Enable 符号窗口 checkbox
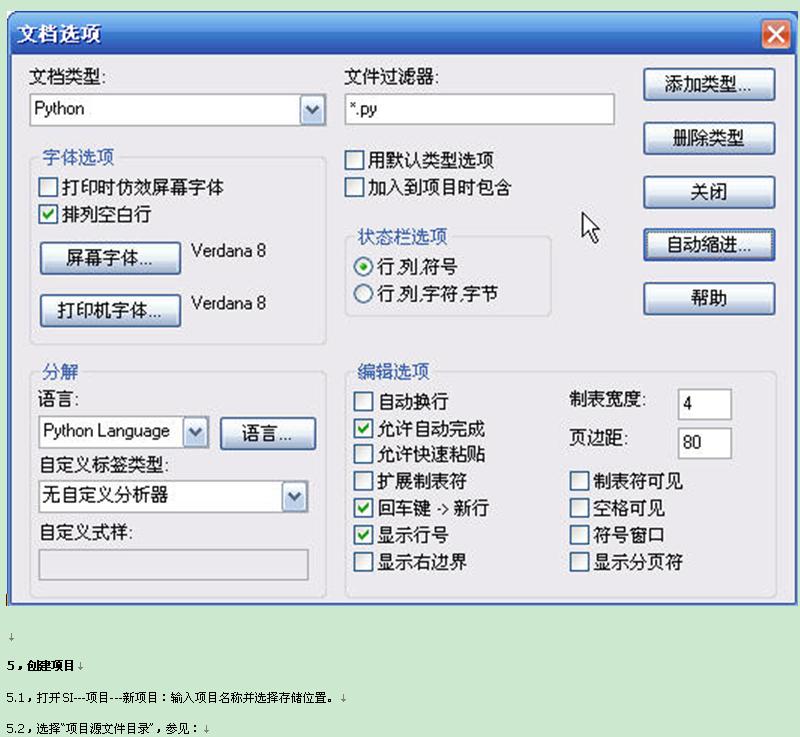800x737 pixels. (x=579, y=535)
